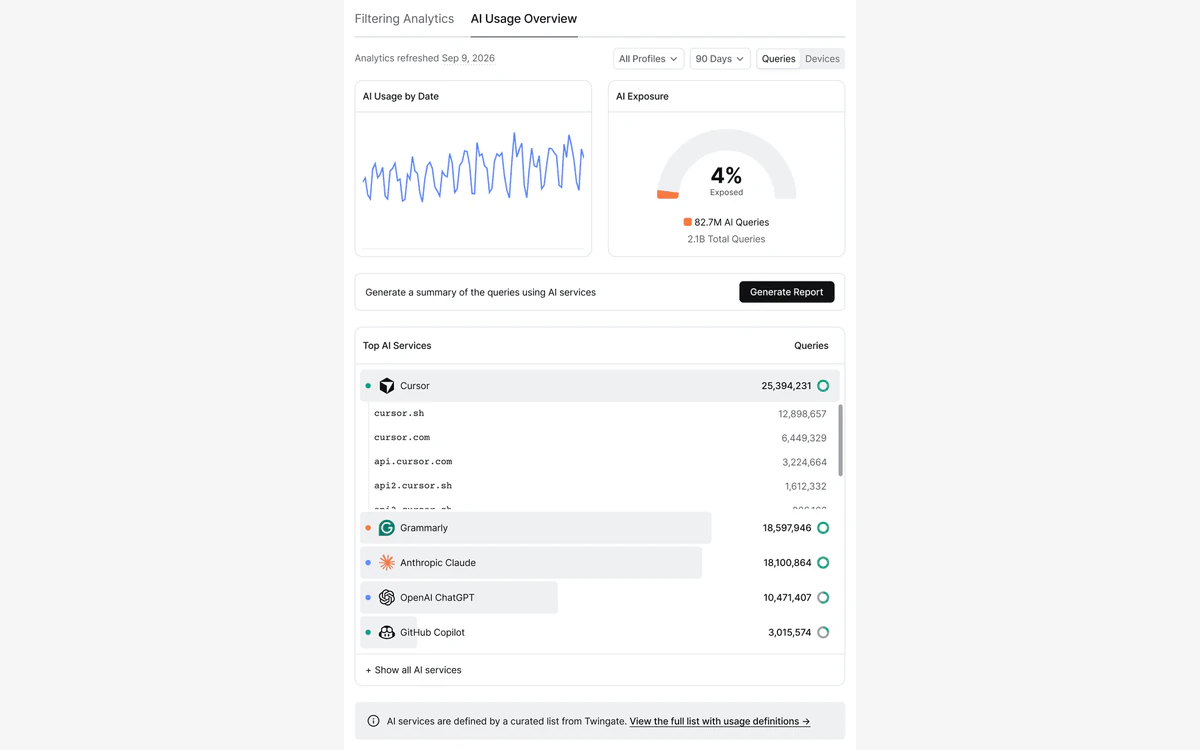Expand the Anthropic Claude service row

[x=600, y=563]
